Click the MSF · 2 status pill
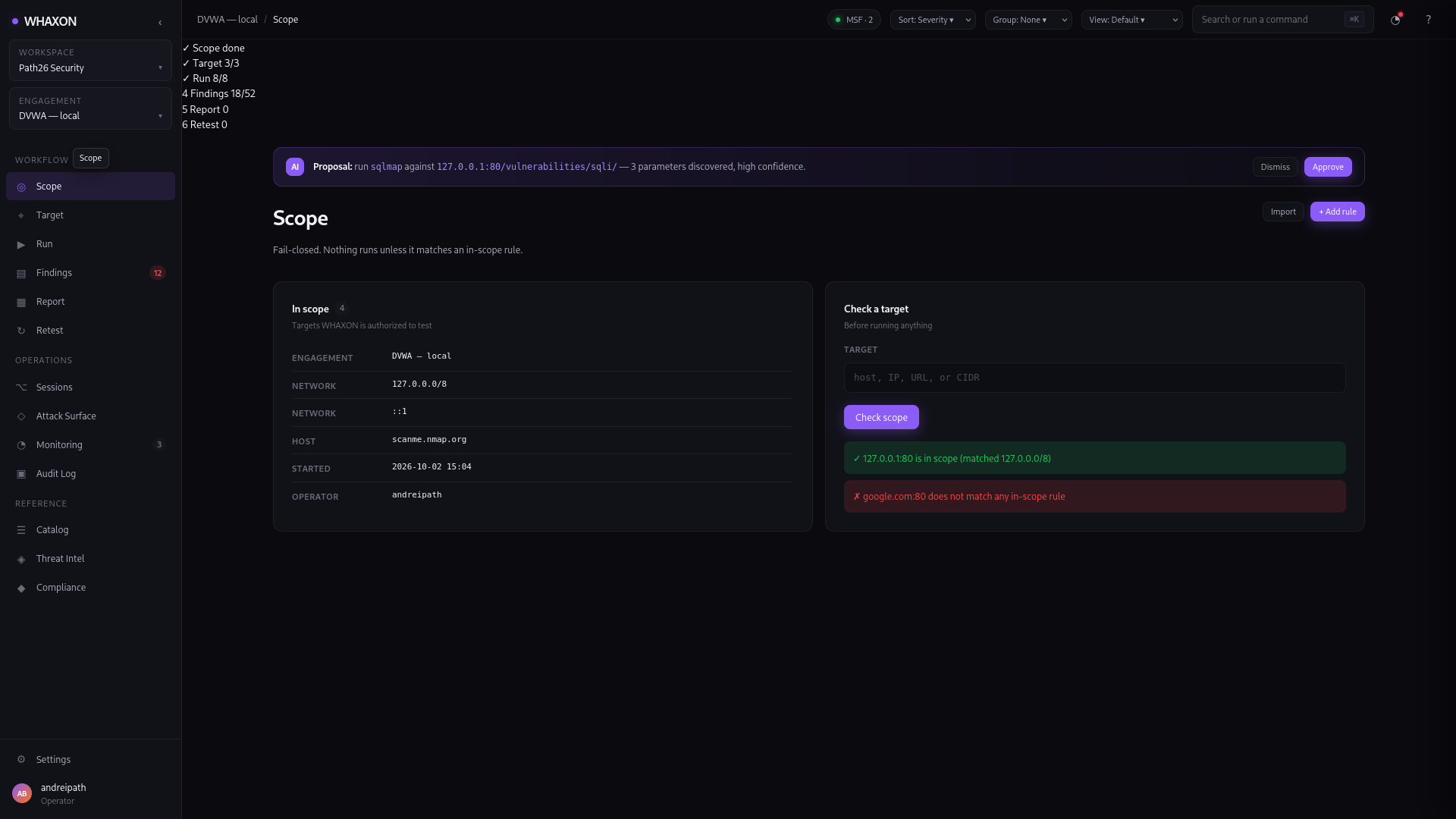This screenshot has width=1456, height=819. (x=854, y=20)
